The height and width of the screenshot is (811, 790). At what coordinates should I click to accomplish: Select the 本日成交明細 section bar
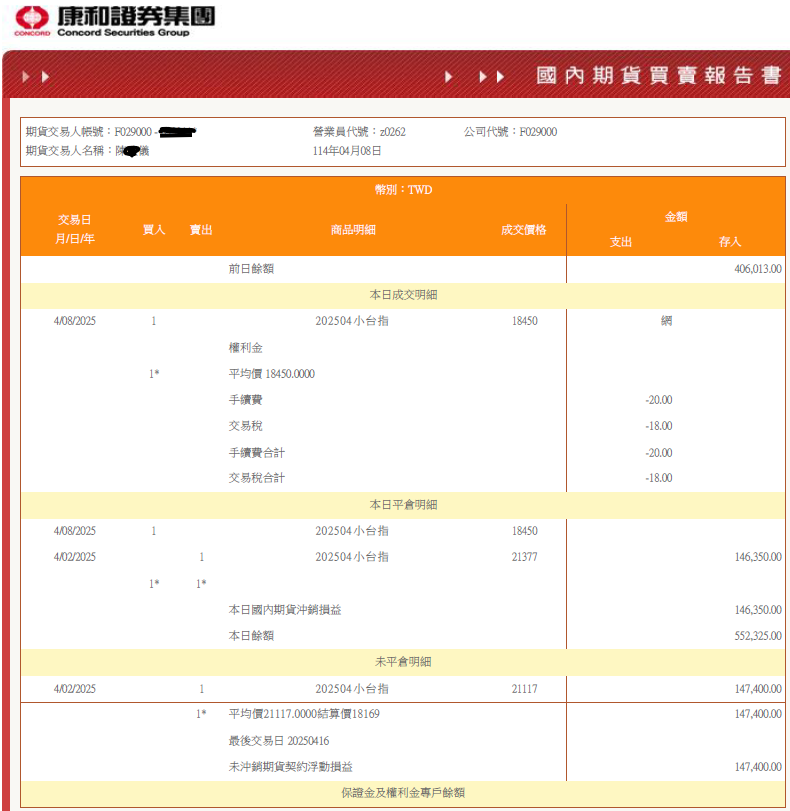click(403, 295)
